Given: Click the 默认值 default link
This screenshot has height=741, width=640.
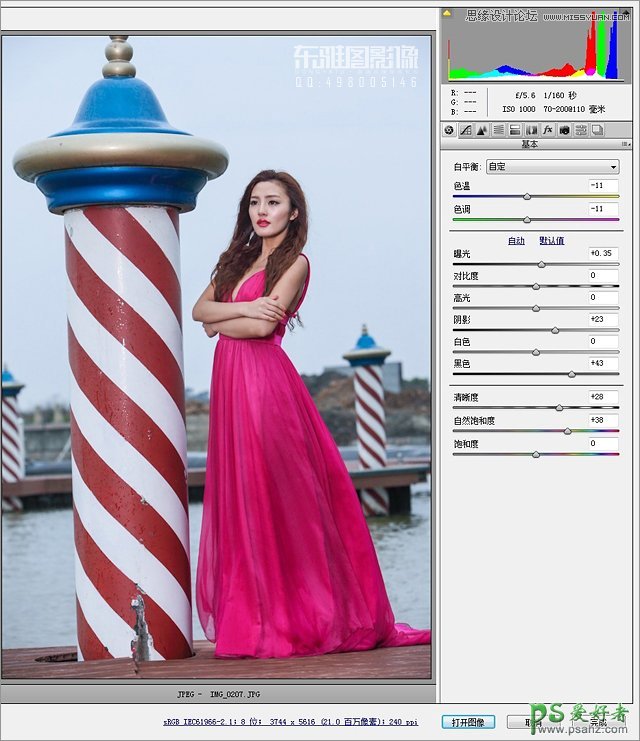Looking at the screenshot, I should (551, 241).
